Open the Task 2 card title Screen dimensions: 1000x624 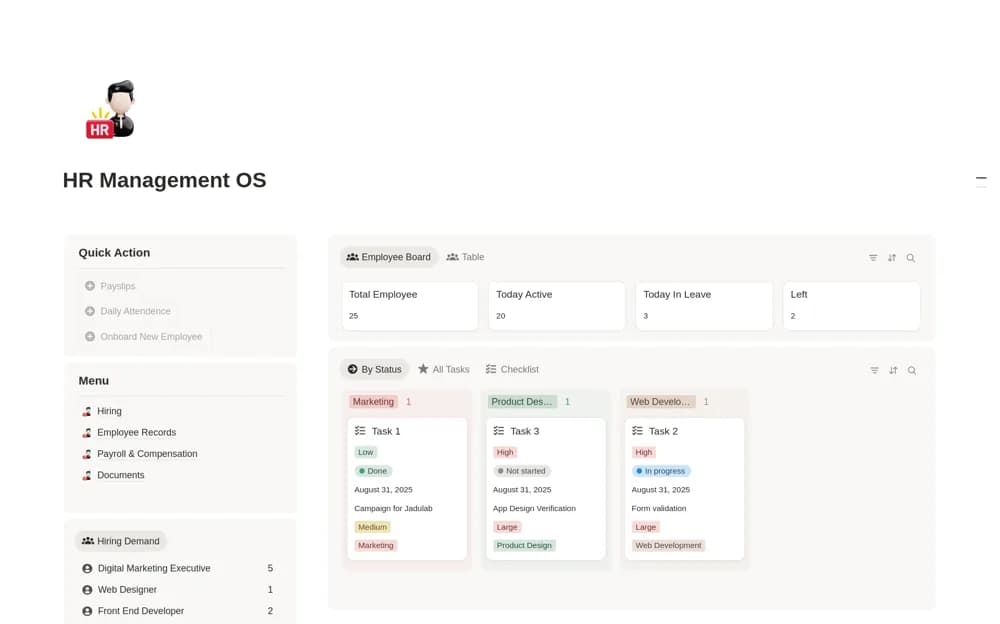click(x=663, y=431)
